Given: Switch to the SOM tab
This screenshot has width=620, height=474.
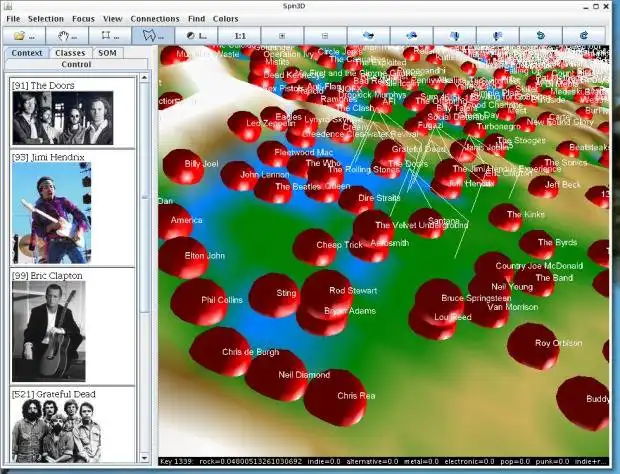Looking at the screenshot, I should [x=107, y=53].
